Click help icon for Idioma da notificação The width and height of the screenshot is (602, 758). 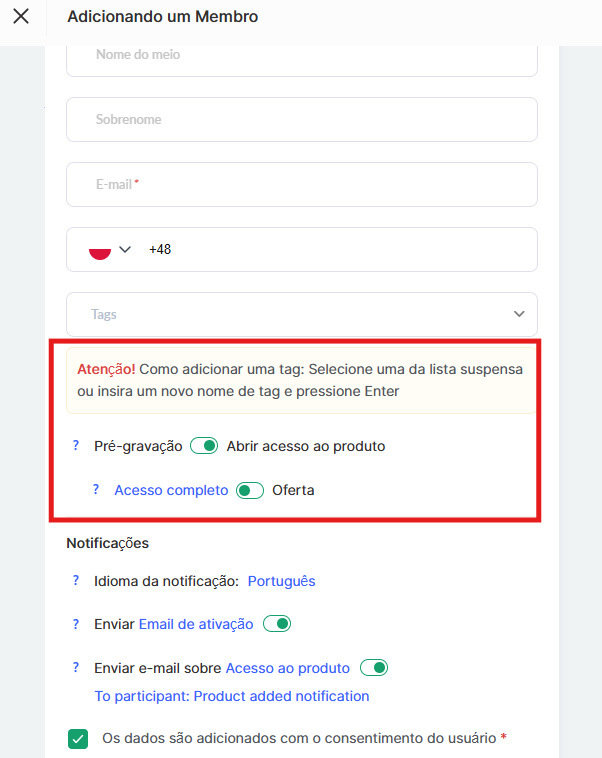(76, 581)
